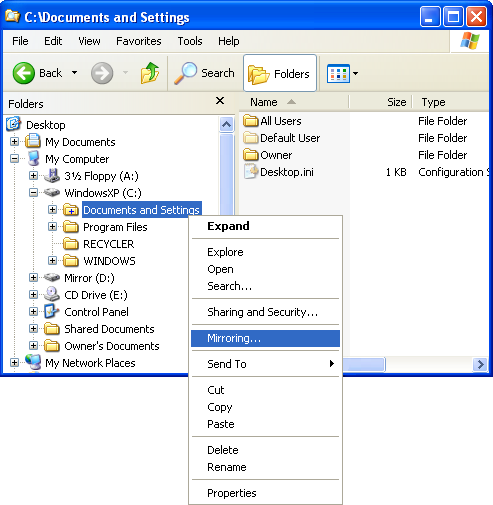Open the File menu
The image size is (493, 505).
20,41
